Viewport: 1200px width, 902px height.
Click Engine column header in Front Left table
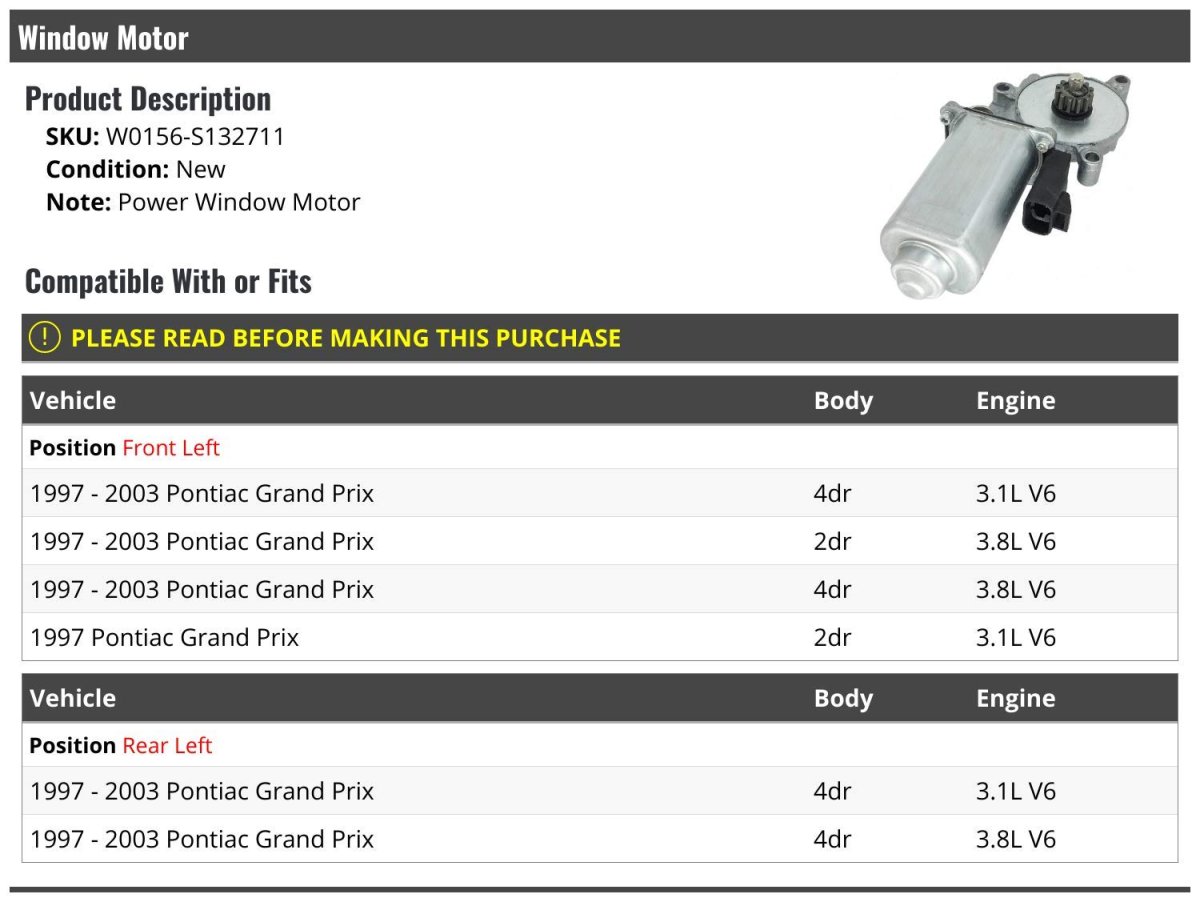pyautogui.click(x=1015, y=401)
